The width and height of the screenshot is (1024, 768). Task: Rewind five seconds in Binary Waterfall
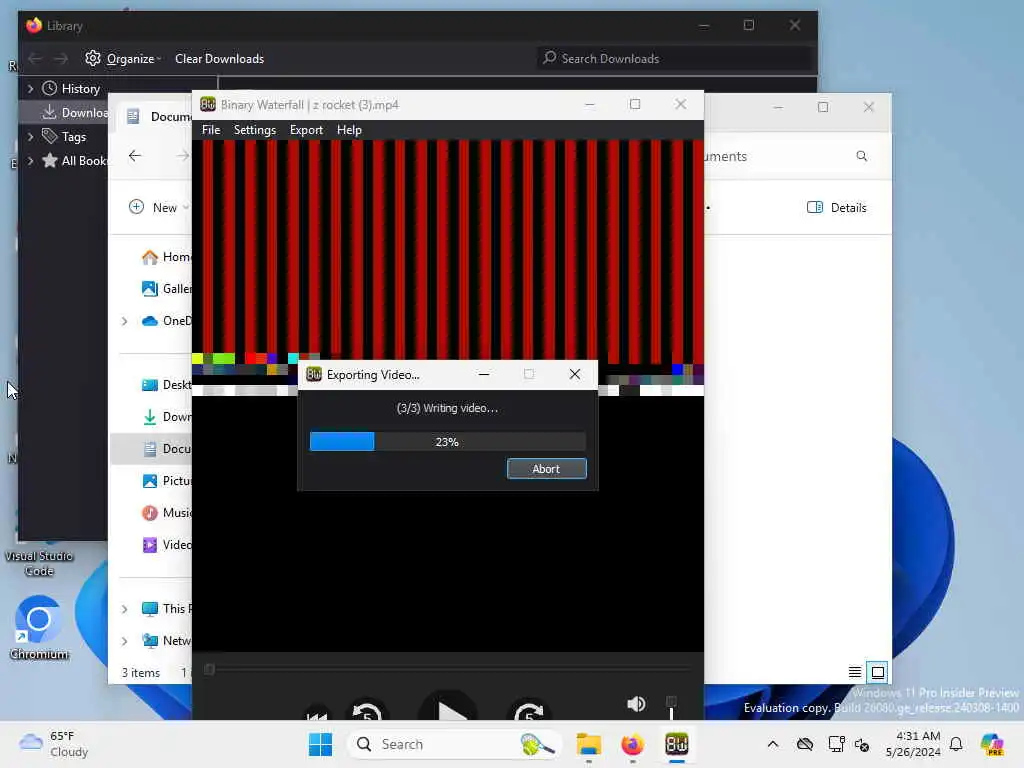[x=367, y=712]
